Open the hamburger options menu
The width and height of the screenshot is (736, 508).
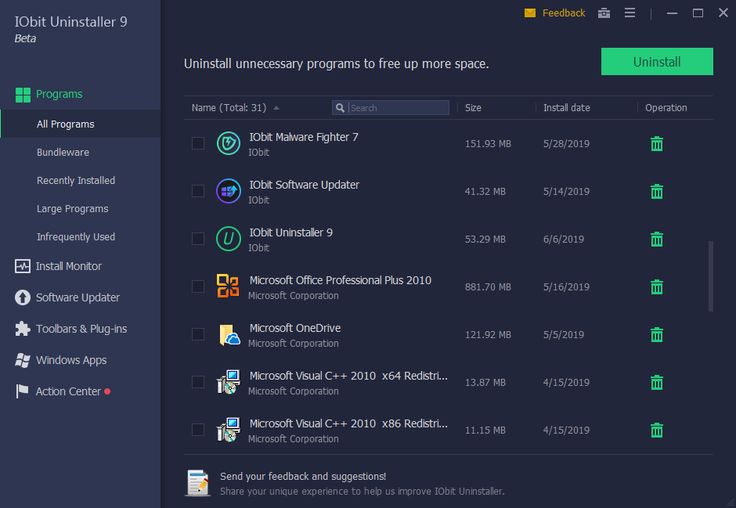630,13
